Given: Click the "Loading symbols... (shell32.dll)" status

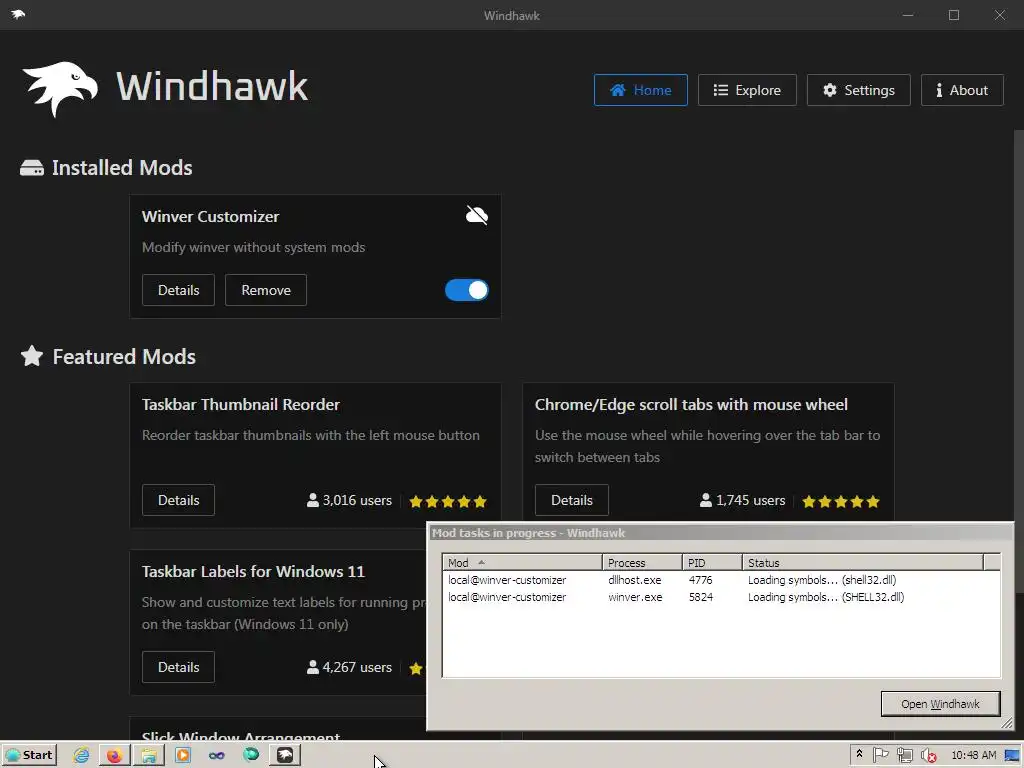Looking at the screenshot, I should 822,580.
